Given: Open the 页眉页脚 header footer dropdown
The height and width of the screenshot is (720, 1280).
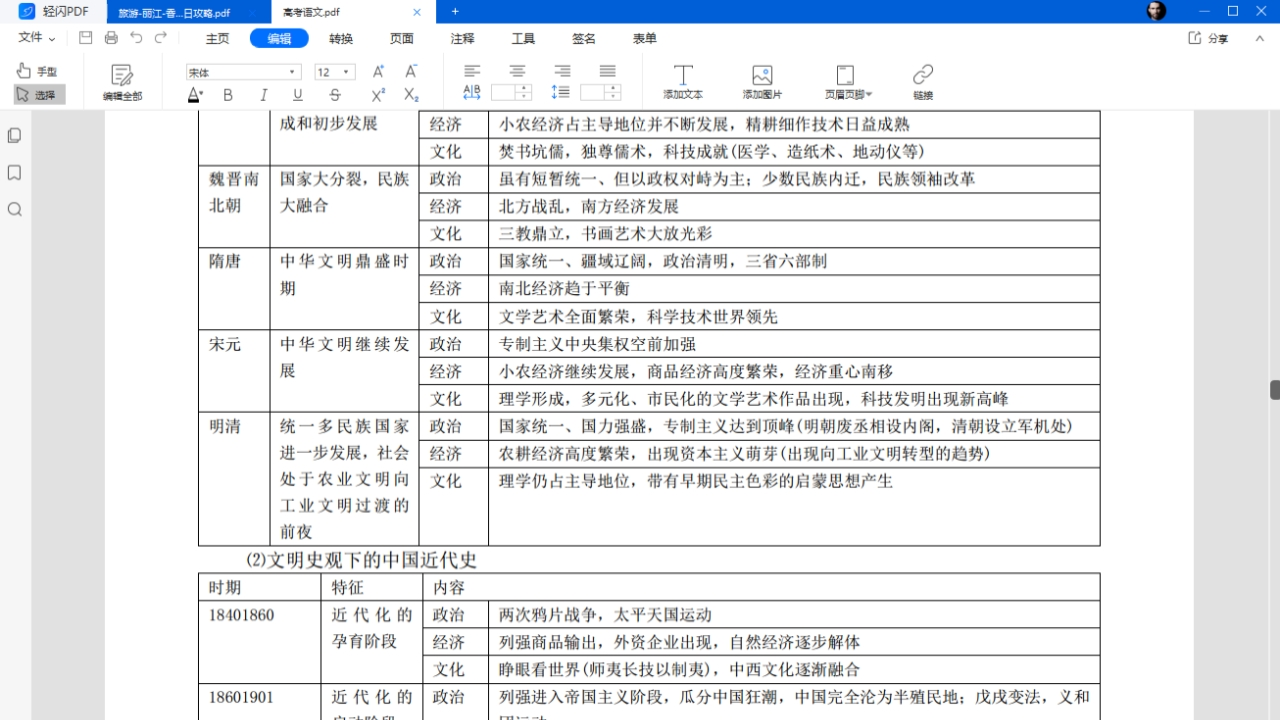Looking at the screenshot, I should pyautogui.click(x=848, y=83).
